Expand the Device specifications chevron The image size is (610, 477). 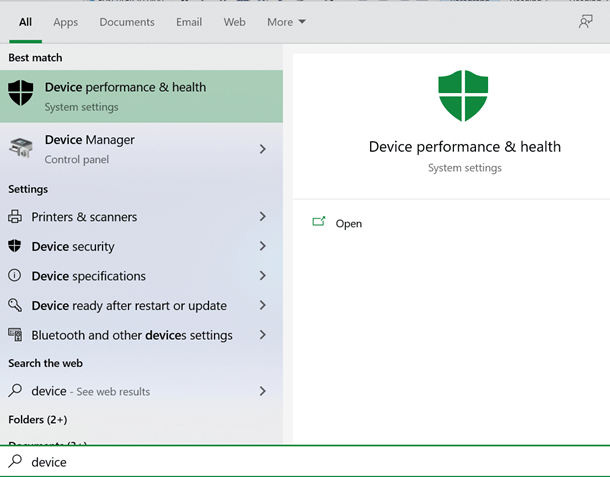click(263, 275)
